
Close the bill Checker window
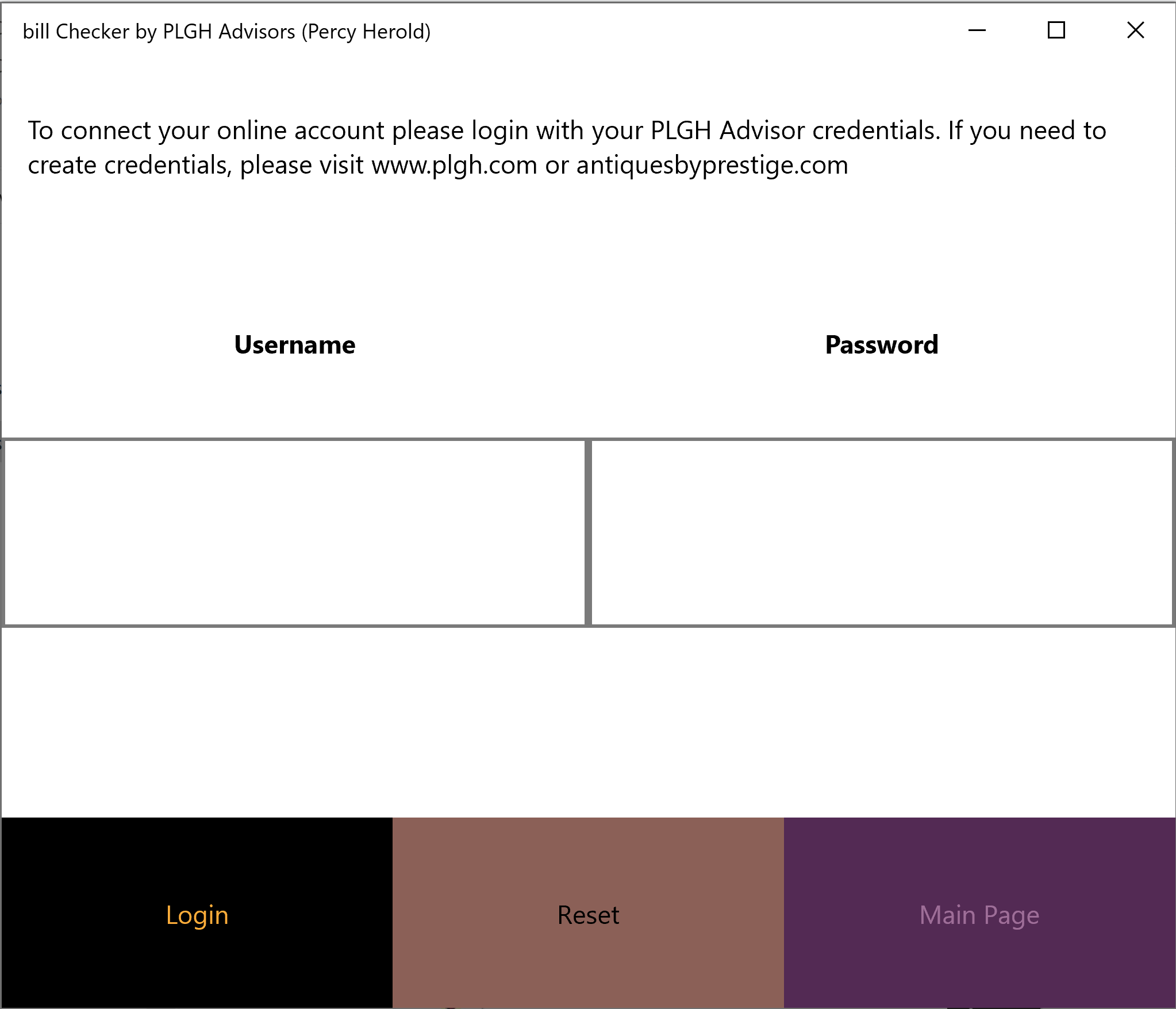coord(1135,30)
